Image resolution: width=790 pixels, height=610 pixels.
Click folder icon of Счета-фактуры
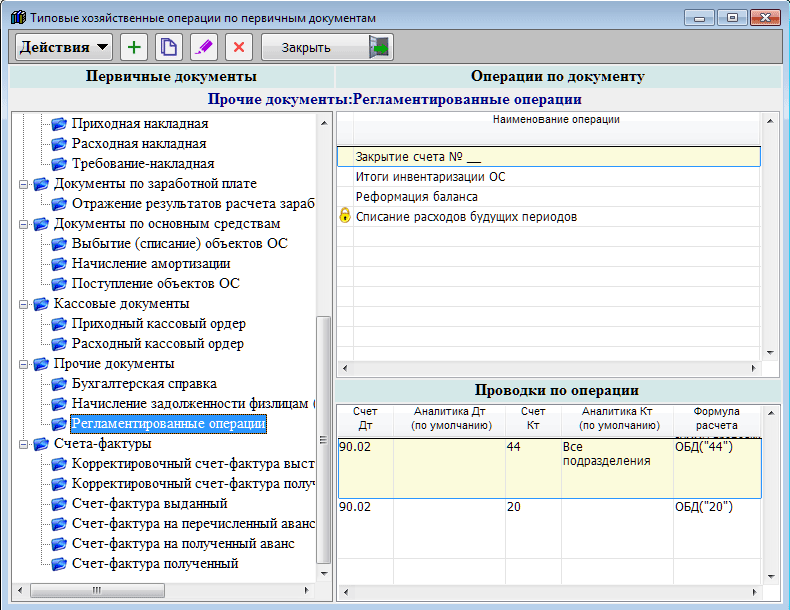41,444
